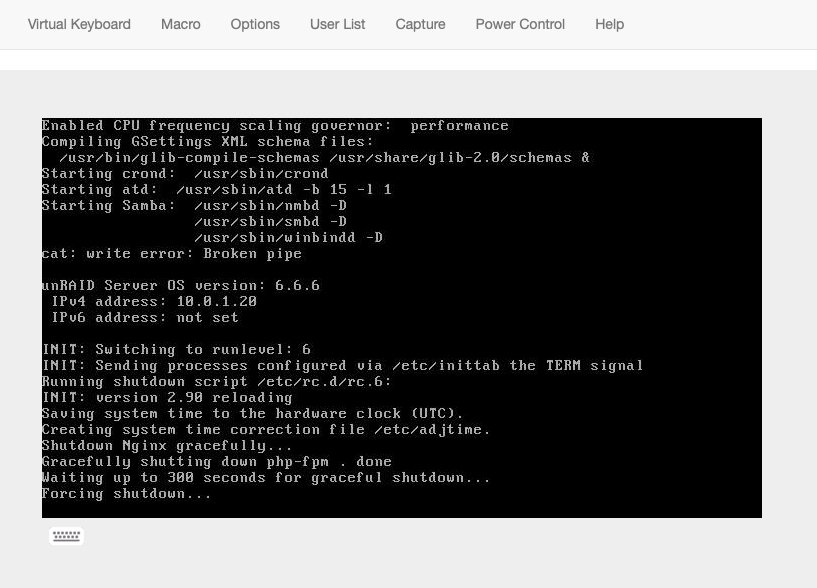Click '/usr/sbin/winbindd -D' line
This screenshot has width=817, height=588.
[x=289, y=237]
